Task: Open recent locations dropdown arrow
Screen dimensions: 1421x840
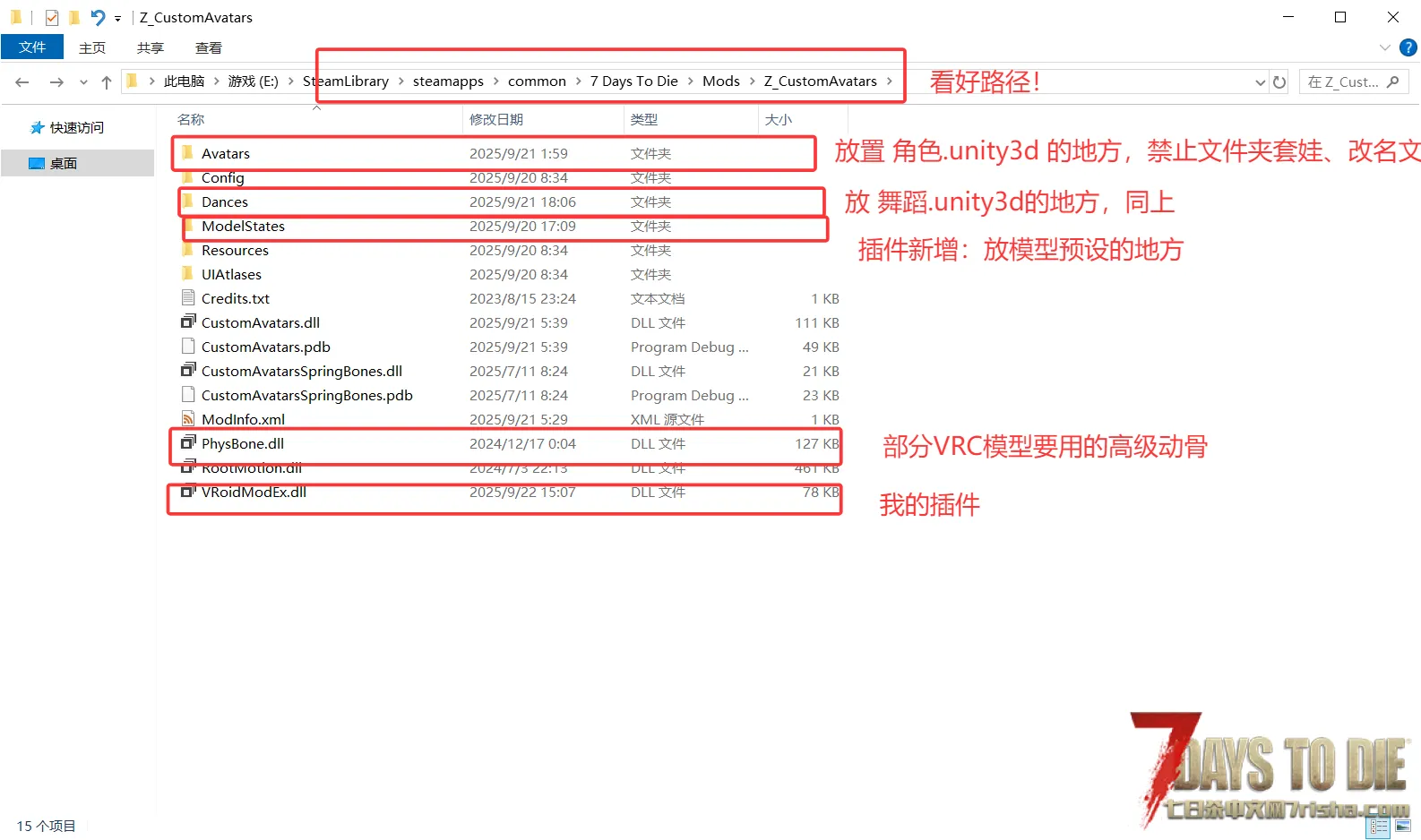Action: [x=83, y=82]
